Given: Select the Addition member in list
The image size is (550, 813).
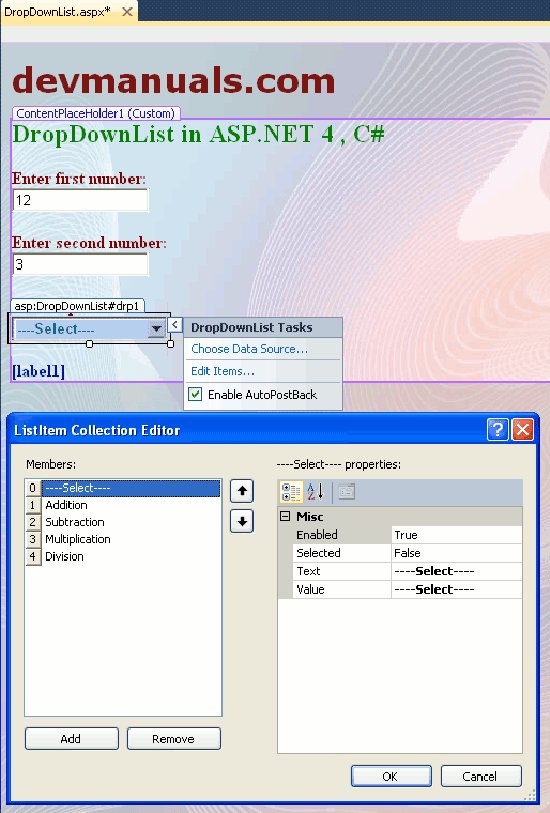Looking at the screenshot, I should (66, 505).
